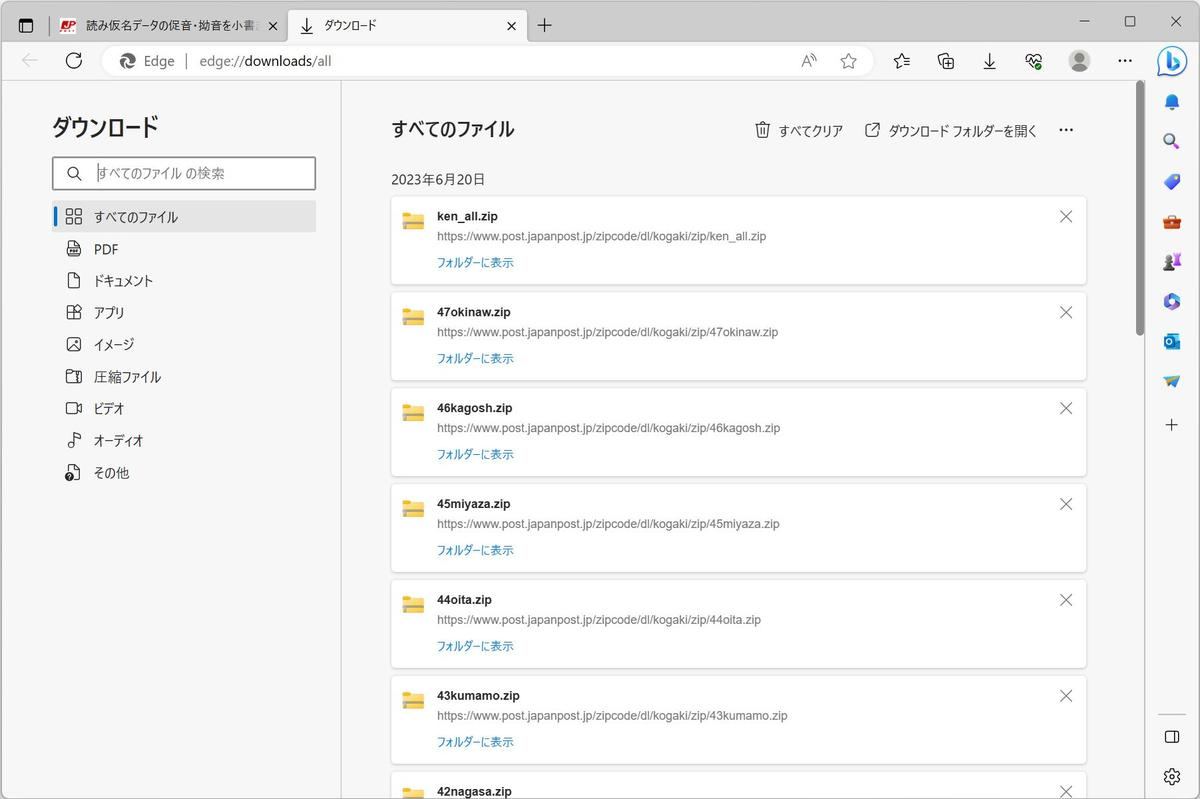The height and width of the screenshot is (799, 1200).
Task: Open more options beside ダウンロード フォルダーを開く
Action: [x=1066, y=130]
